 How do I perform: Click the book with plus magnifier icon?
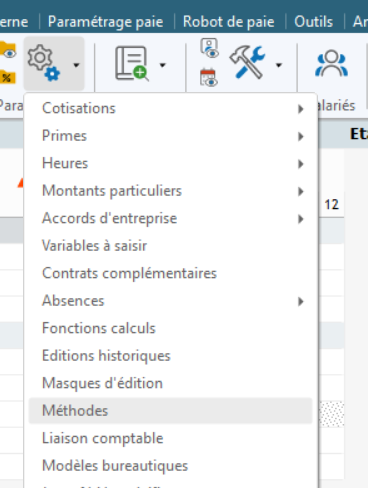click(x=132, y=64)
